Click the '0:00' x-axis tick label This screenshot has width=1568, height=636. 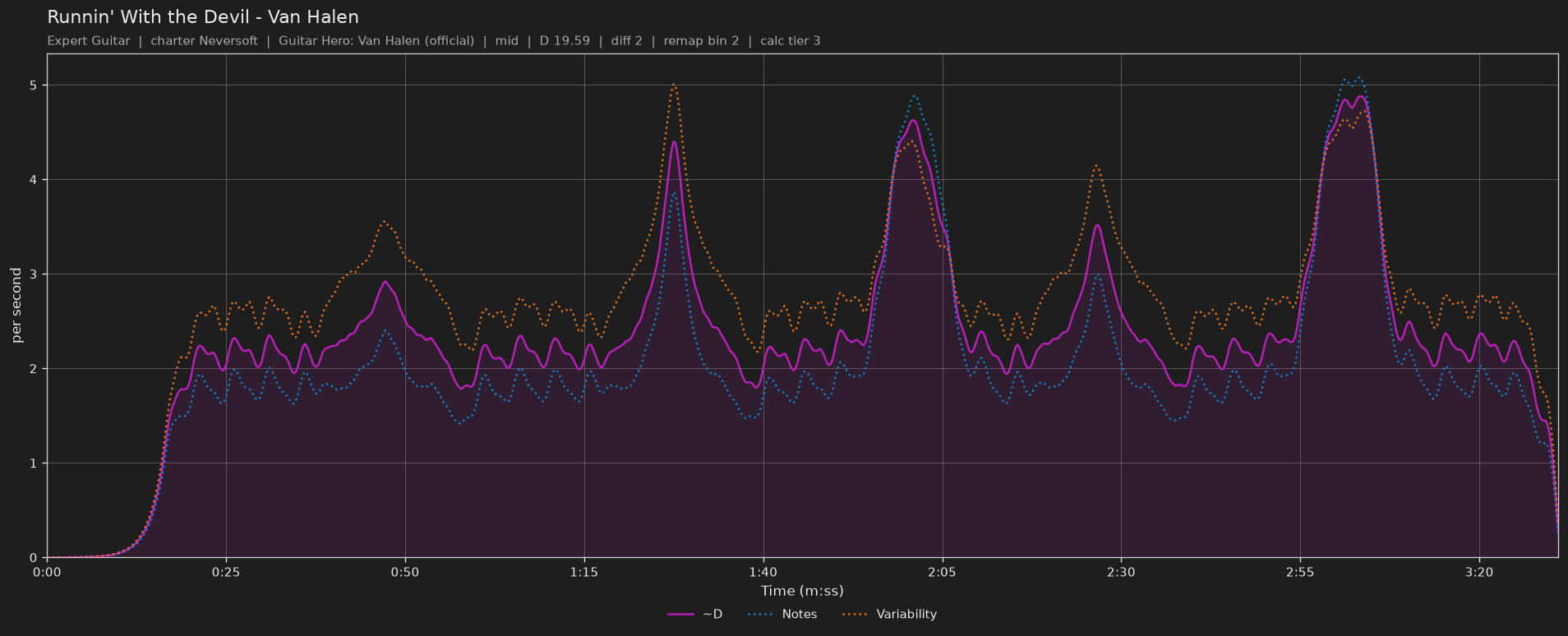pyautogui.click(x=47, y=572)
